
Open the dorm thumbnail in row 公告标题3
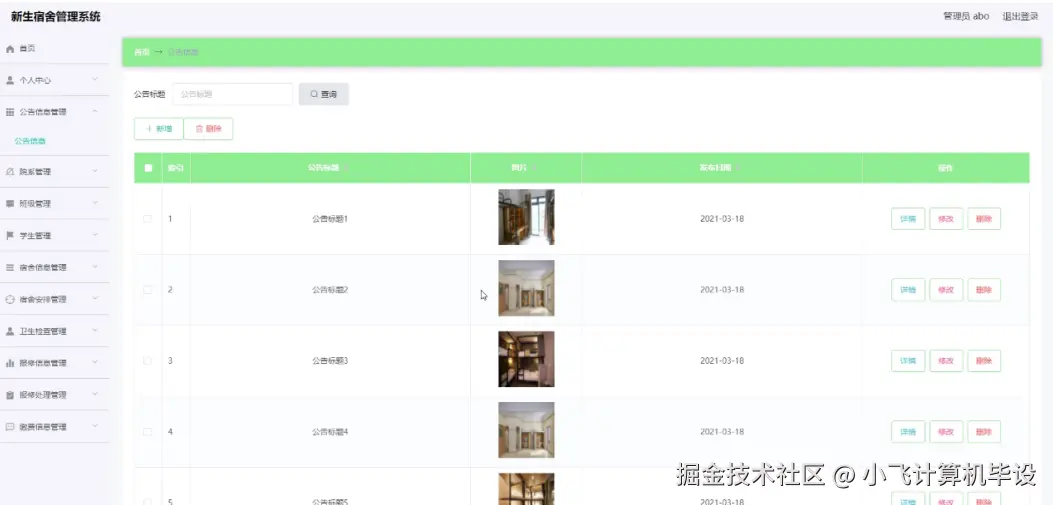(x=526, y=359)
